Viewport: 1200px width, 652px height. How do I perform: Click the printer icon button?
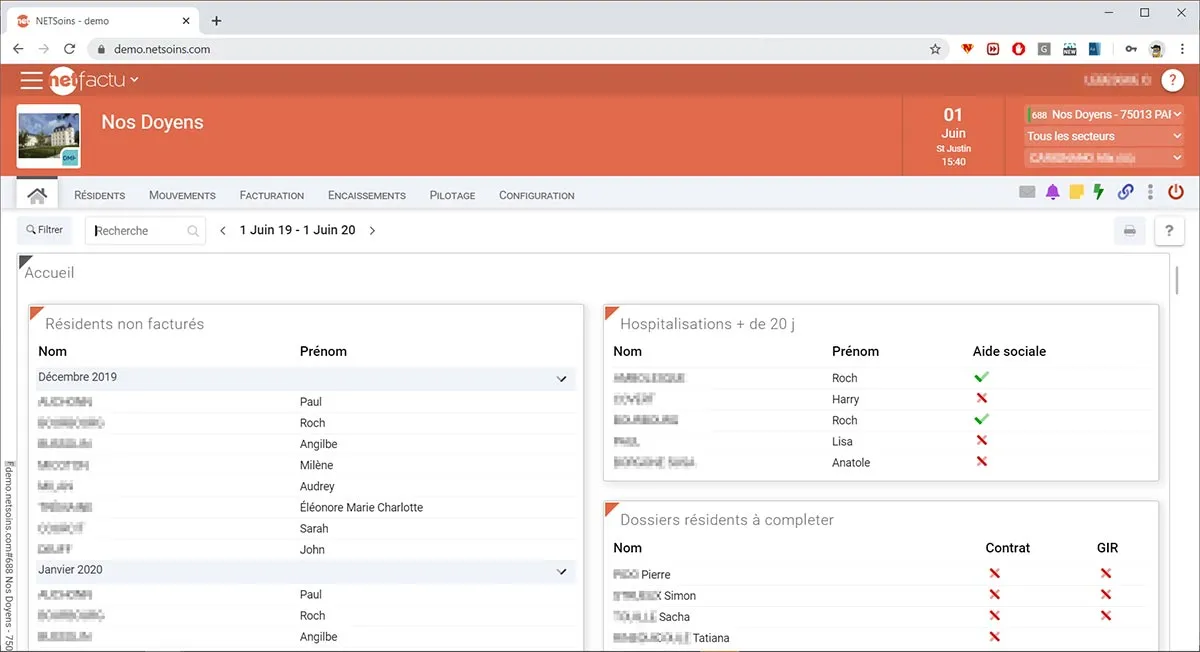pos(1129,231)
